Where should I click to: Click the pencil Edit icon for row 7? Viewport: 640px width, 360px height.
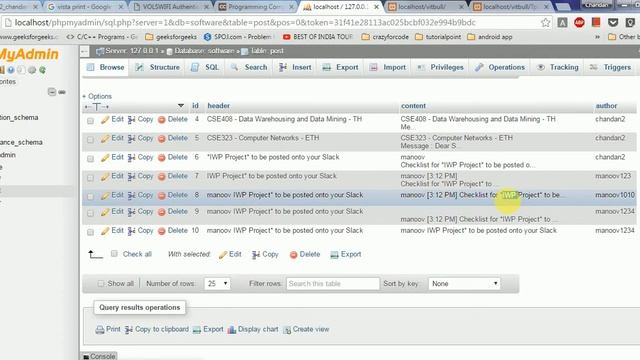[x=105, y=177]
